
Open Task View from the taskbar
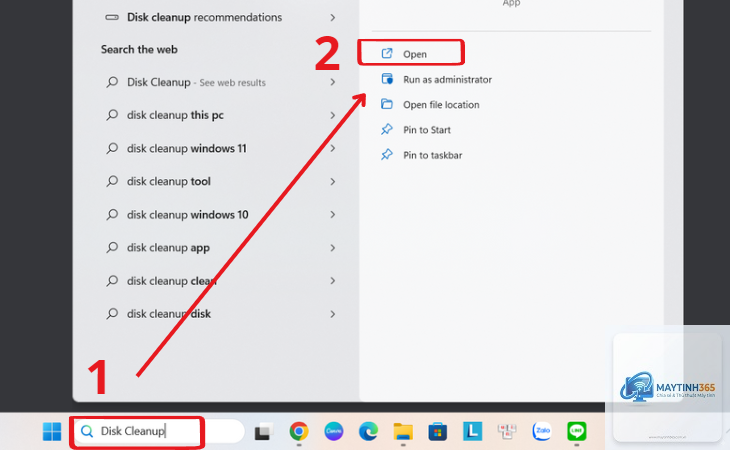264,432
